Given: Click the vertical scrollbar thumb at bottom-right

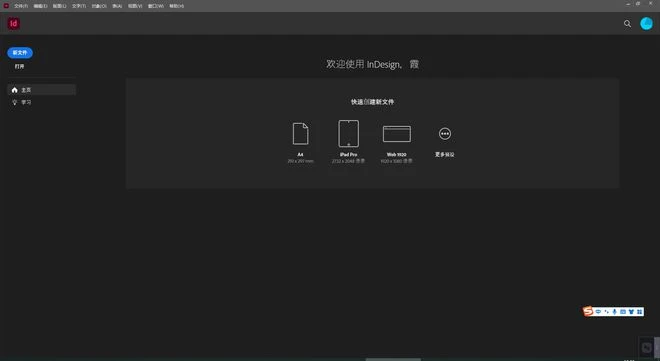Looking at the screenshot, I should tap(657, 348).
